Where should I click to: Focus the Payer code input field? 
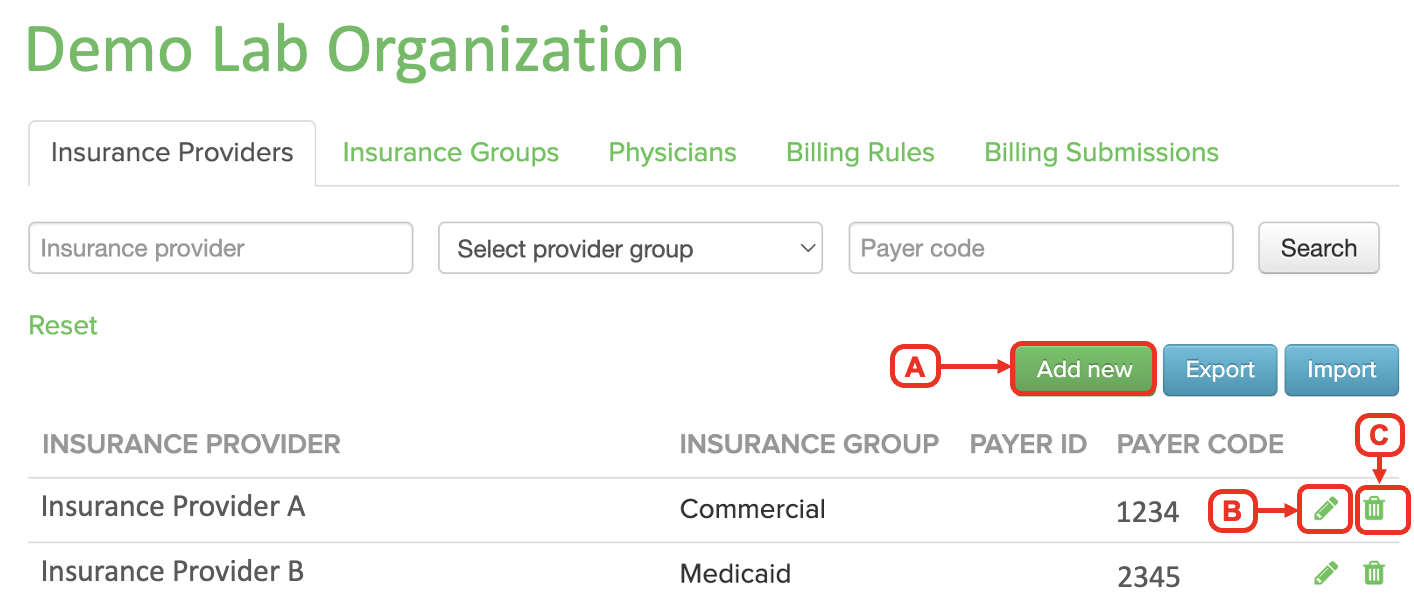(x=1041, y=248)
